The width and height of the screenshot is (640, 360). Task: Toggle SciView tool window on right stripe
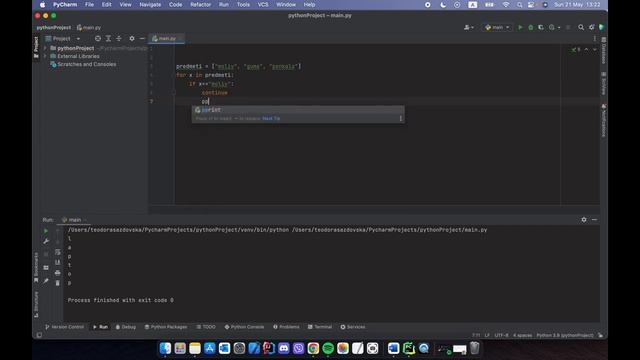pyautogui.click(x=603, y=84)
